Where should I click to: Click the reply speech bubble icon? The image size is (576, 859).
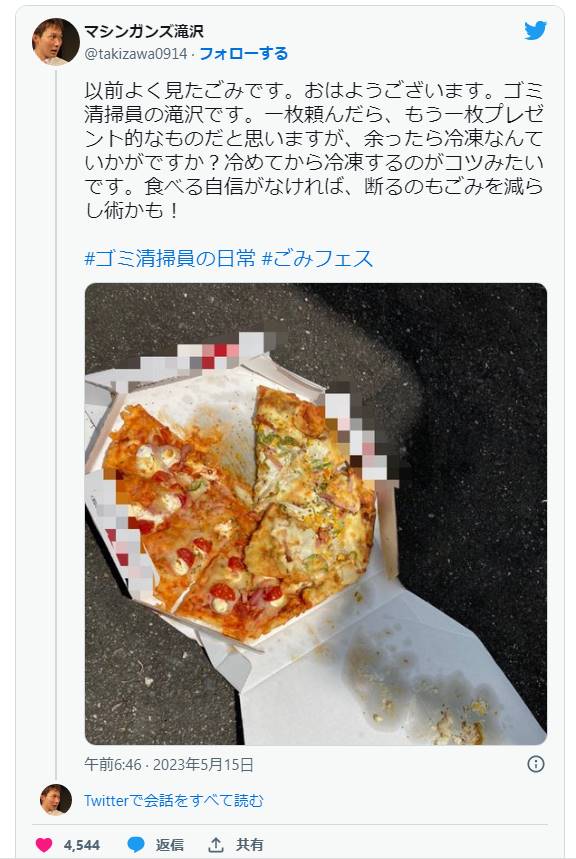(136, 845)
